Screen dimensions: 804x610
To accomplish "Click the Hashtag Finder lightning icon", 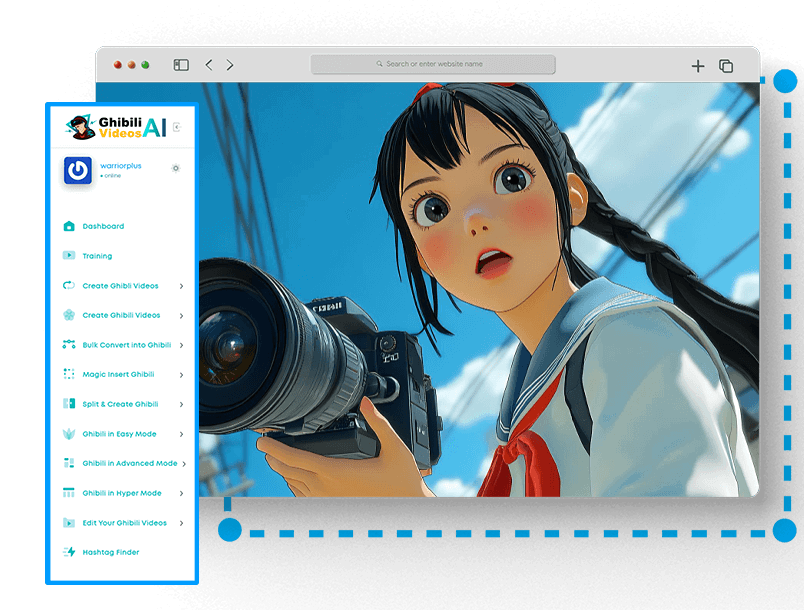I will (x=69, y=552).
